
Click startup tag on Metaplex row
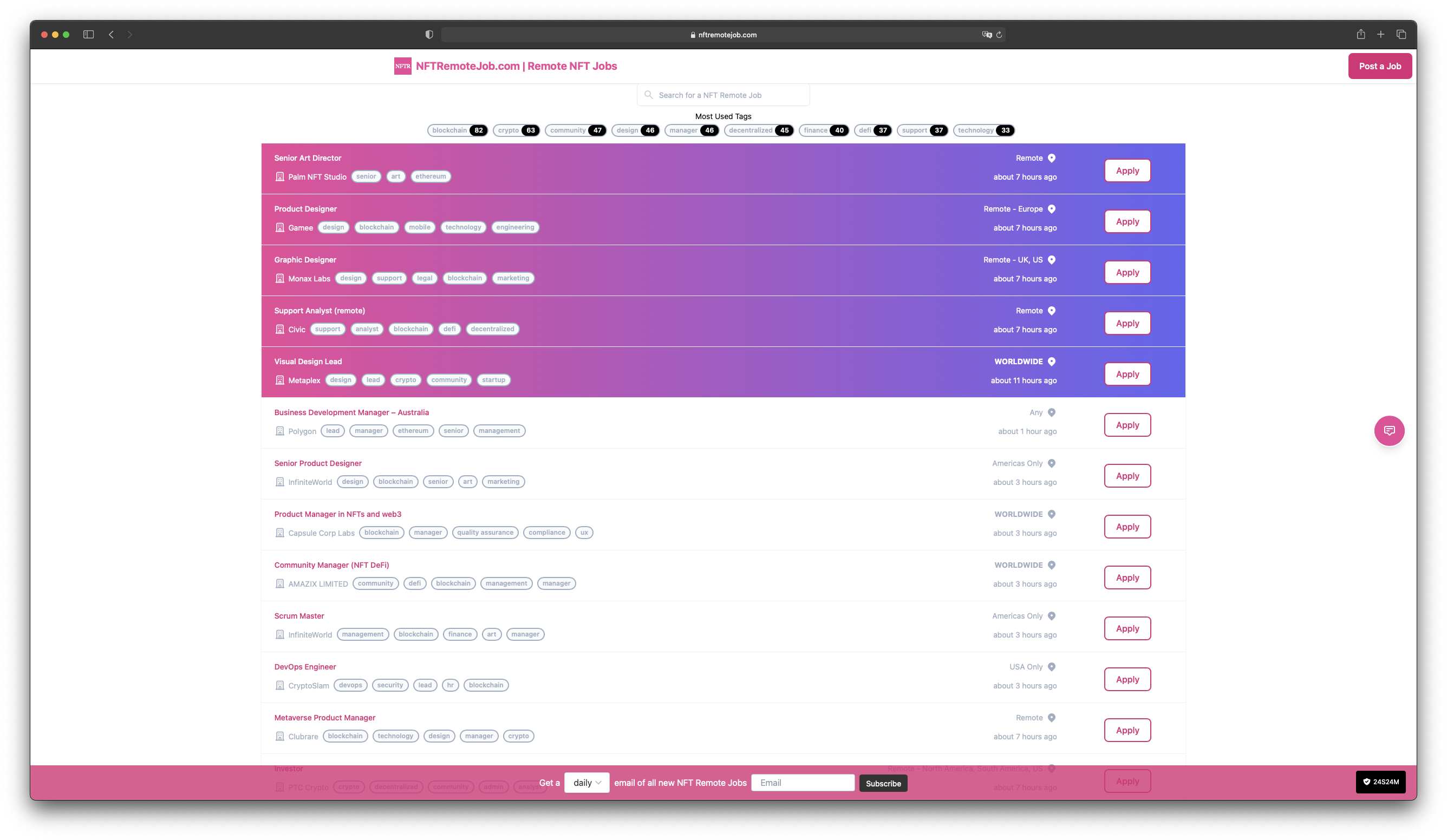493,380
